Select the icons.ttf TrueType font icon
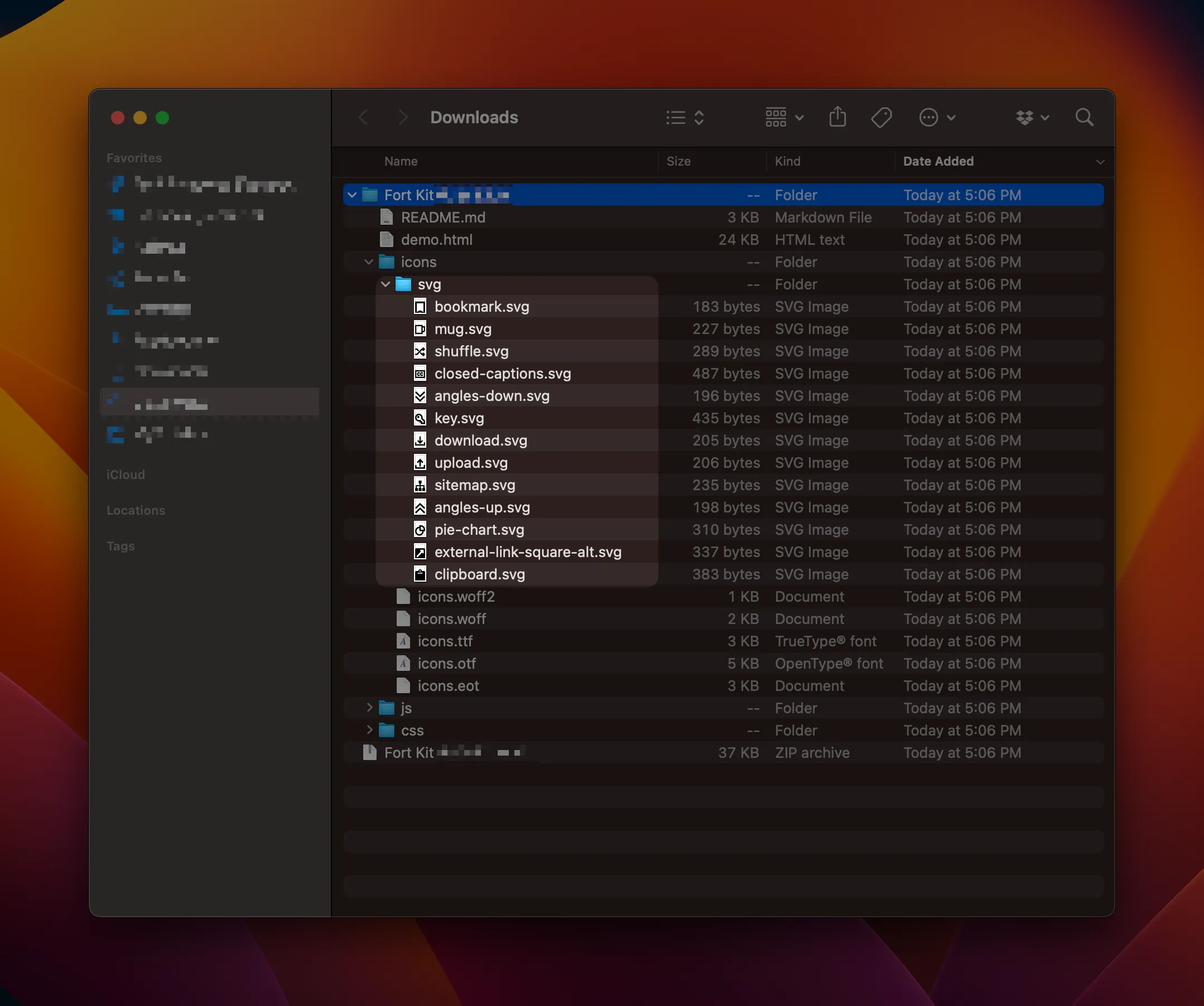Image resolution: width=1204 pixels, height=1006 pixels. coord(403,641)
